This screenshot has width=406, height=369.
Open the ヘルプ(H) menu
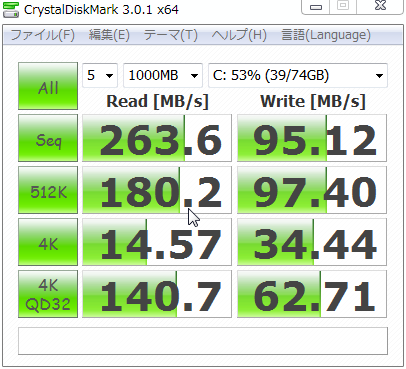(239, 35)
